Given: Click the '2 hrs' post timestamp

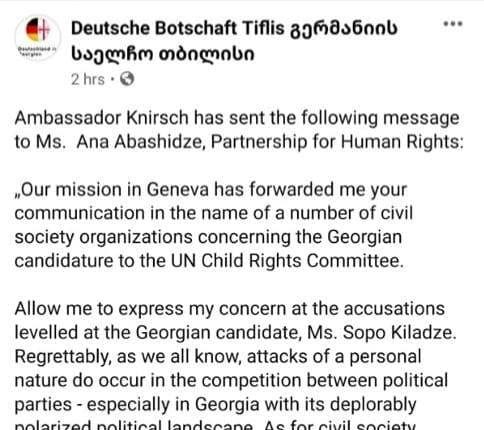Looking at the screenshot, I should pos(88,79).
